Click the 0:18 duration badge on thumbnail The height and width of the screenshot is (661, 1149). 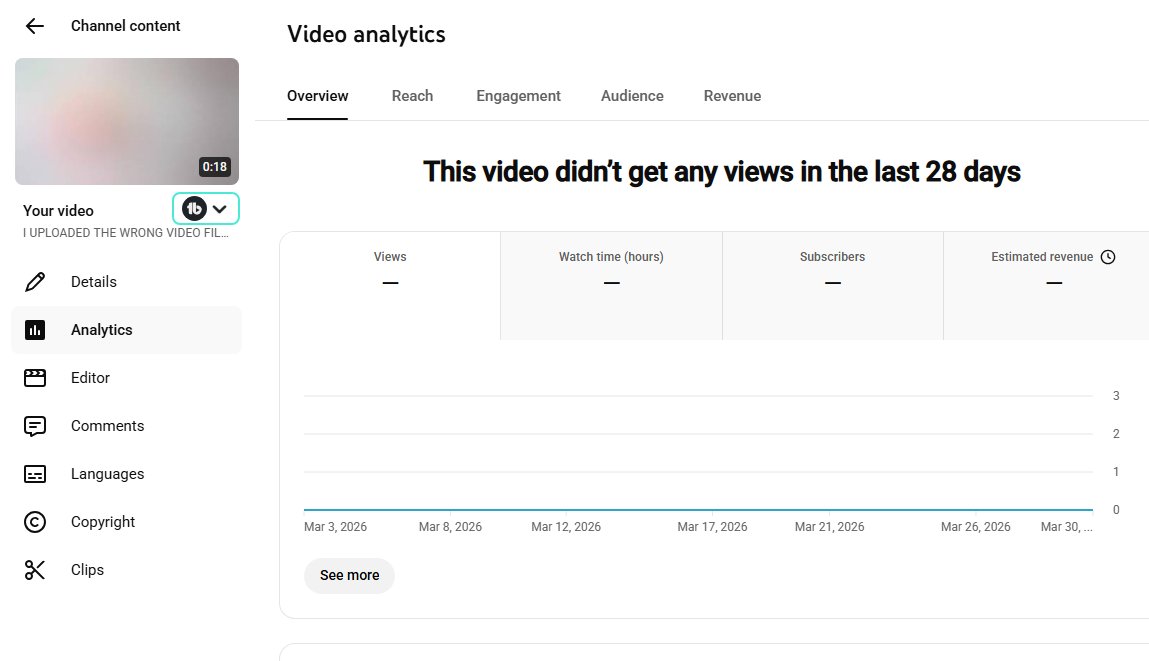(215, 167)
